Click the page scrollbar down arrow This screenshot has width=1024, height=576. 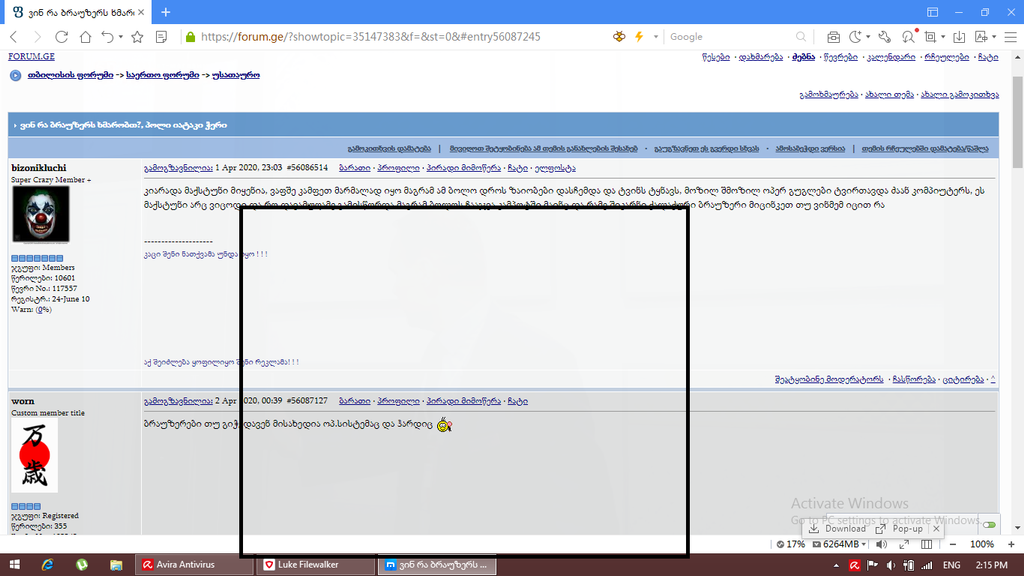[x=1017, y=528]
